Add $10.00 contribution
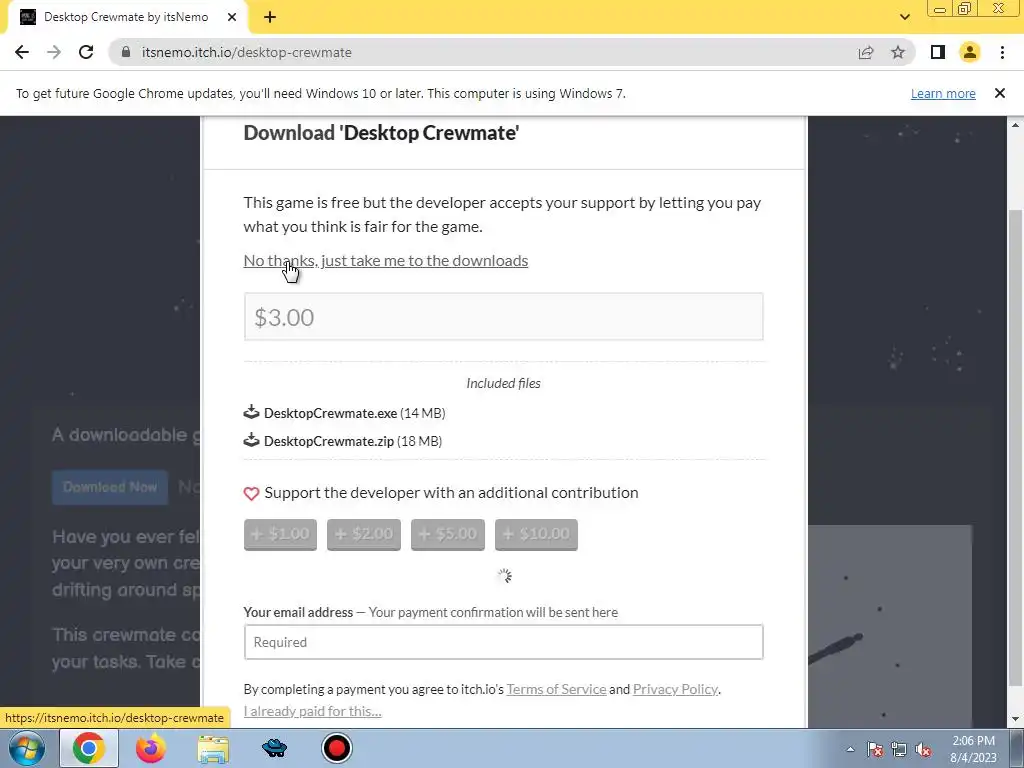The height and width of the screenshot is (768, 1024). click(x=536, y=534)
